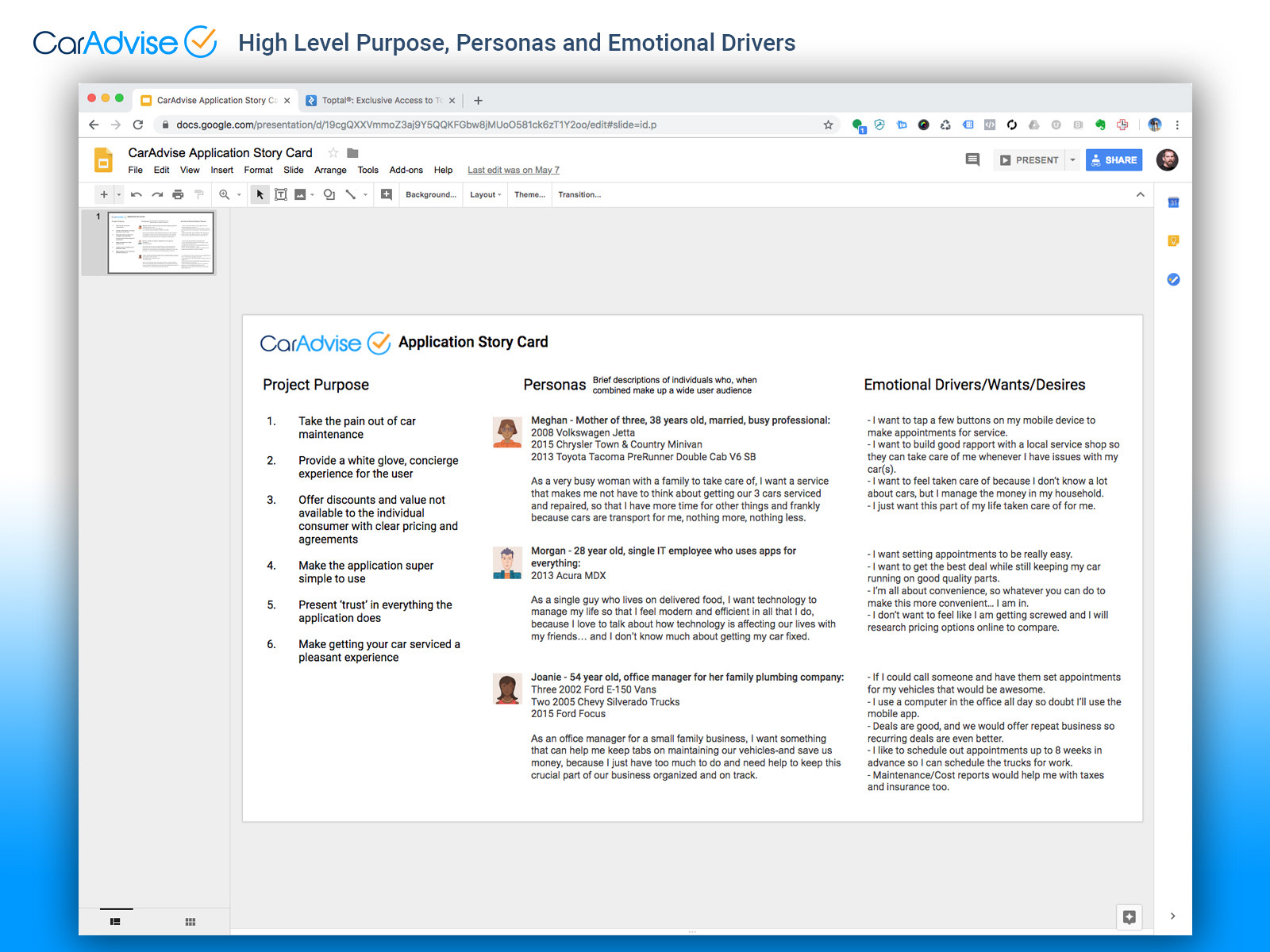
Task: Open the Slide menu
Action: pos(294,170)
